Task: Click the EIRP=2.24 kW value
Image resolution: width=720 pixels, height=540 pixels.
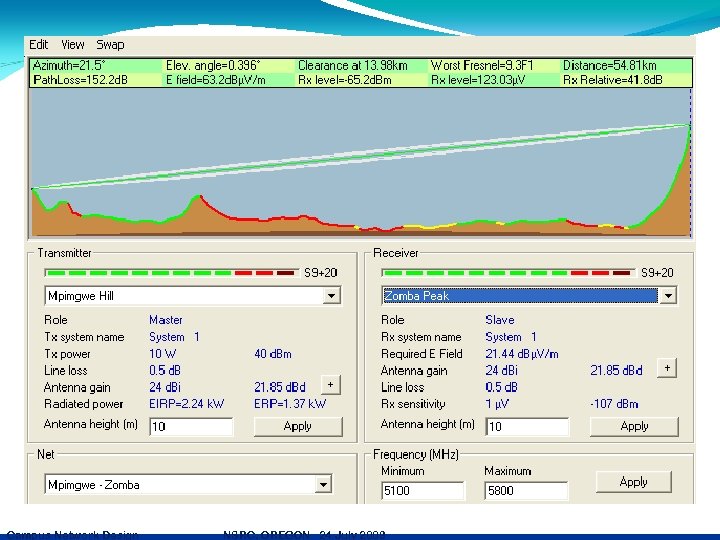Action: coord(186,404)
